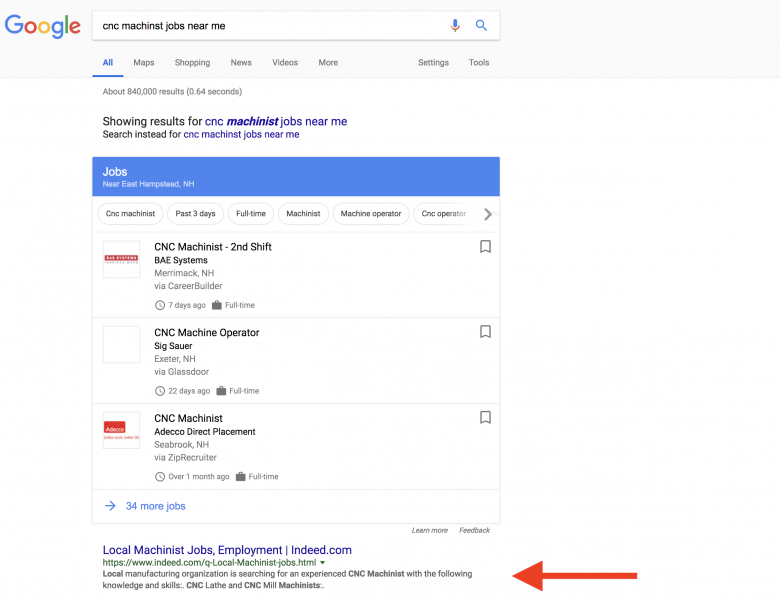This screenshot has width=780, height=604.
Task: Click the Learn more link
Action: pyautogui.click(x=430, y=530)
